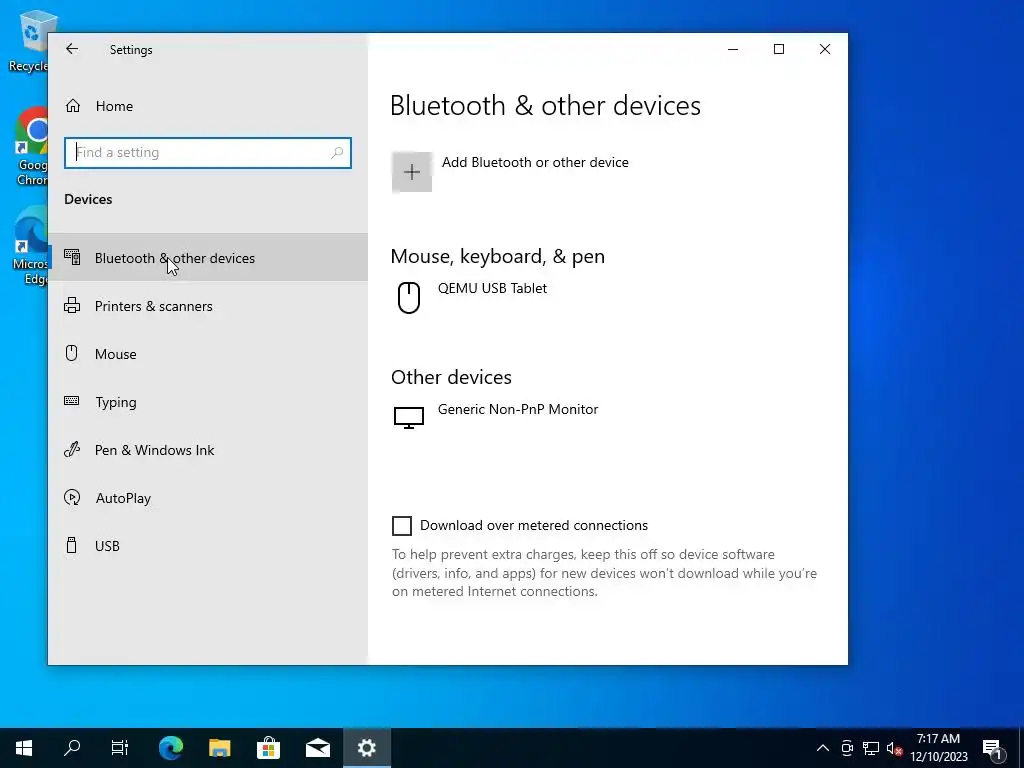Click the Mouse, keyboard, & pen heading

pyautogui.click(x=498, y=256)
